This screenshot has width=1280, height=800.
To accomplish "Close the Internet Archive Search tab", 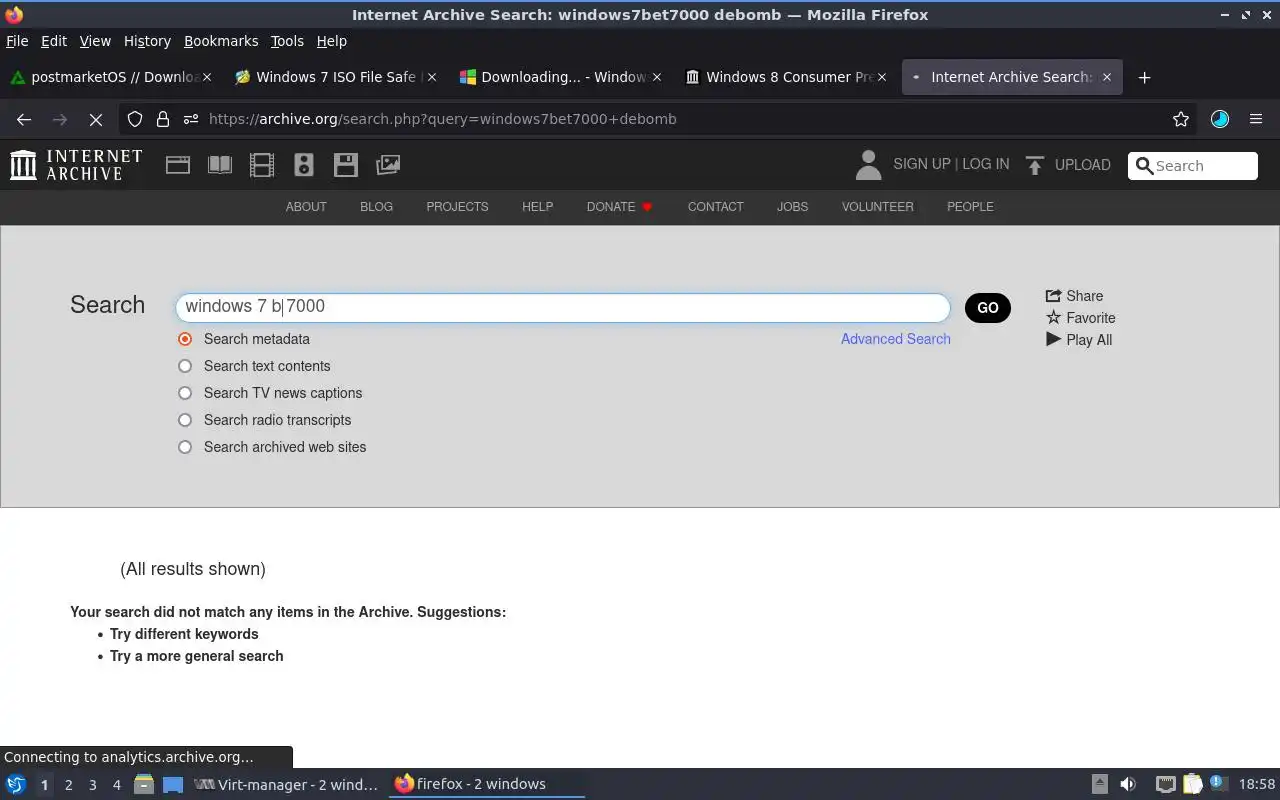I will tap(1107, 77).
